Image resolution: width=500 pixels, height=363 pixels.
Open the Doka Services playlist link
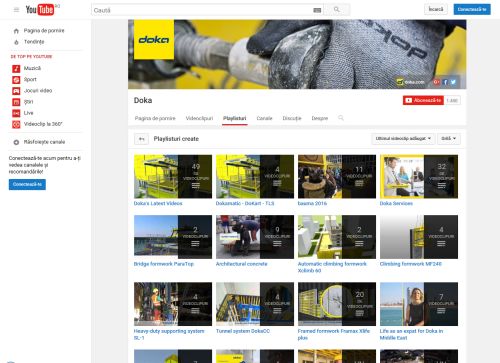(396, 203)
